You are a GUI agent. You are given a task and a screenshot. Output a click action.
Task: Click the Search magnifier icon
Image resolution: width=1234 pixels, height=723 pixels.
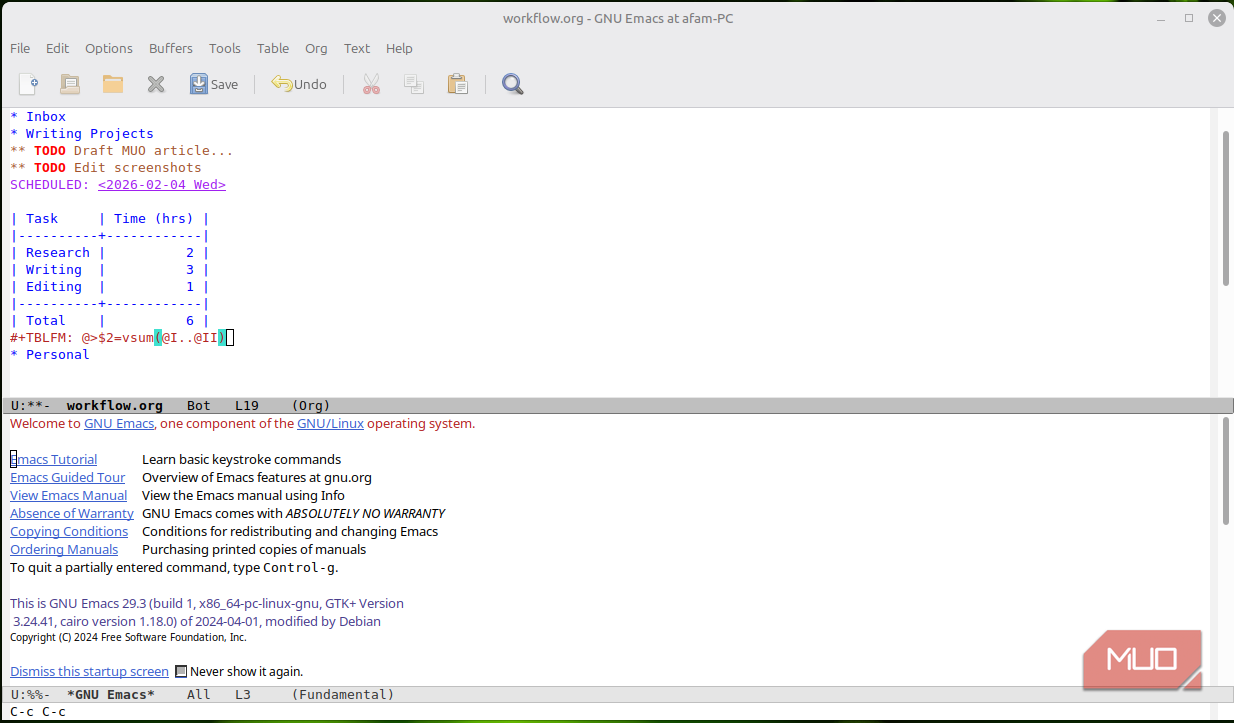513,84
